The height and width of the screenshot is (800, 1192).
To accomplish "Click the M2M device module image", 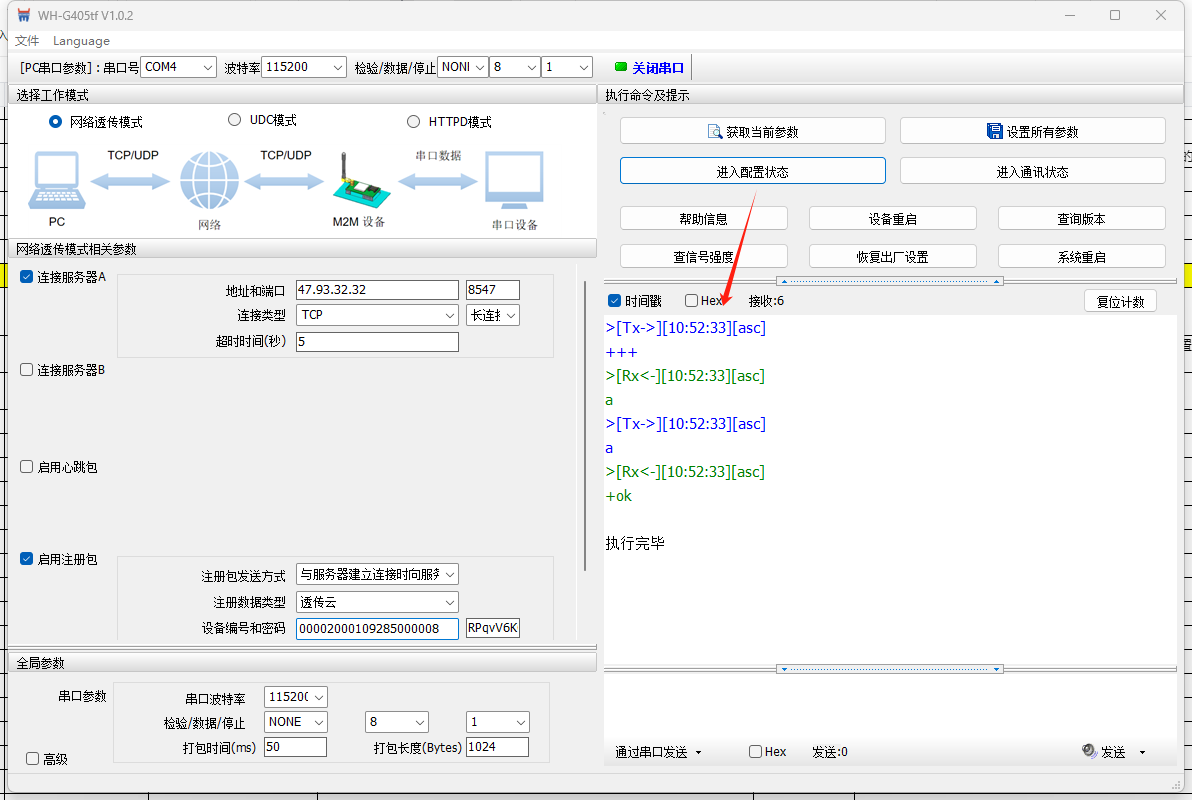I will 358,183.
